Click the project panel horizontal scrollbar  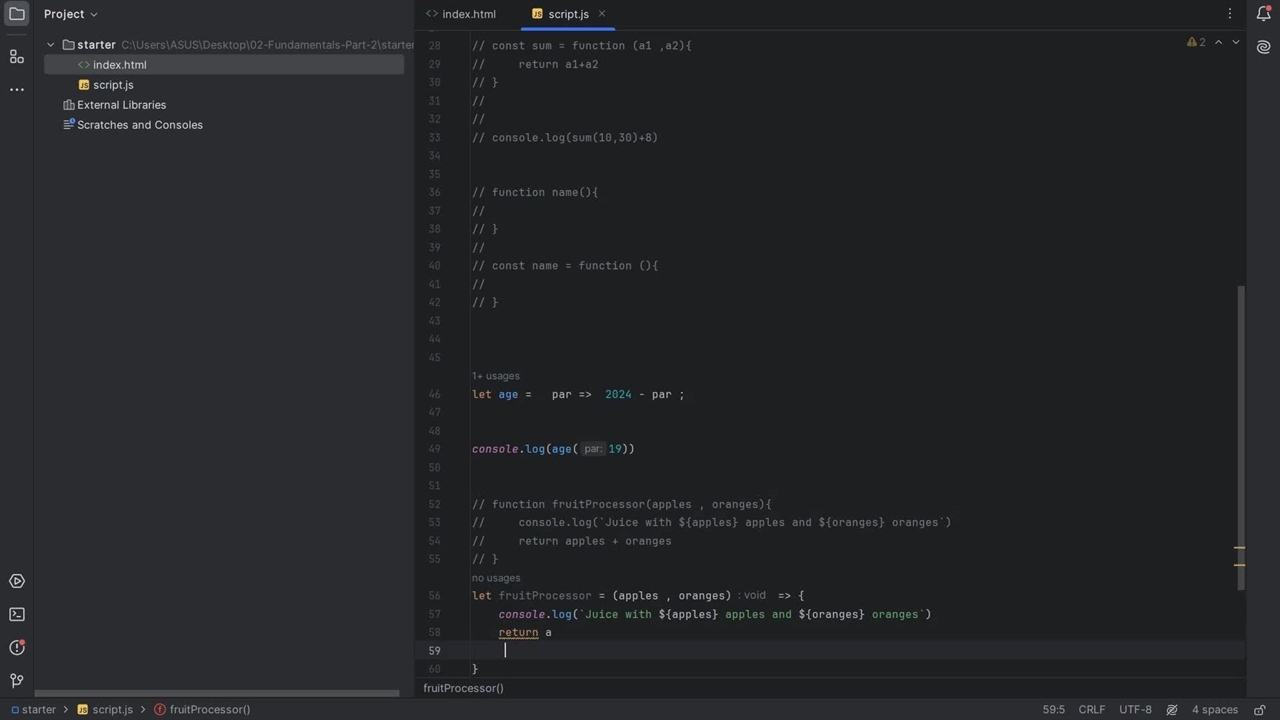point(217,693)
